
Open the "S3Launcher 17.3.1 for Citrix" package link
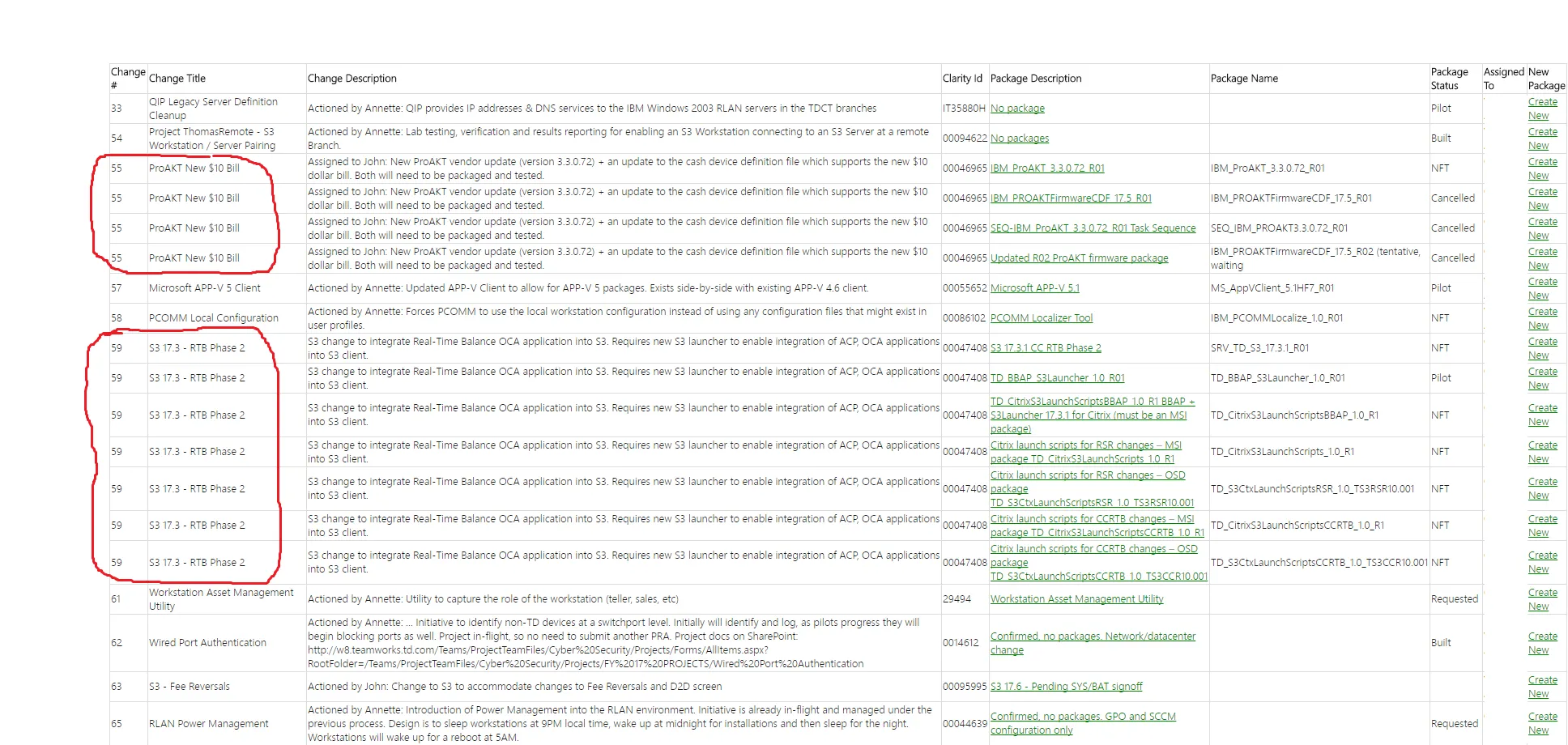(x=1093, y=415)
